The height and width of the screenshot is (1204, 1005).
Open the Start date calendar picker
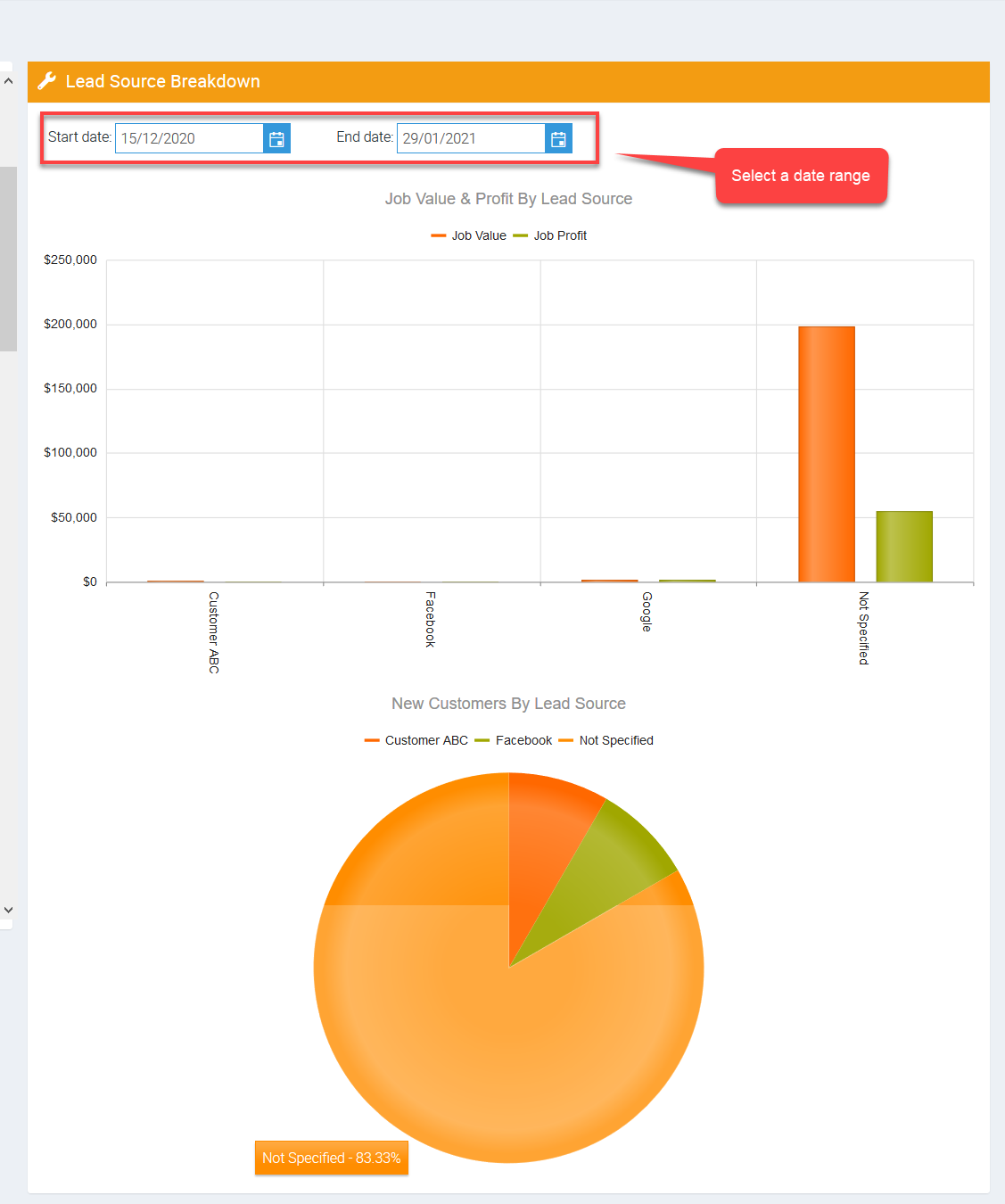(276, 139)
